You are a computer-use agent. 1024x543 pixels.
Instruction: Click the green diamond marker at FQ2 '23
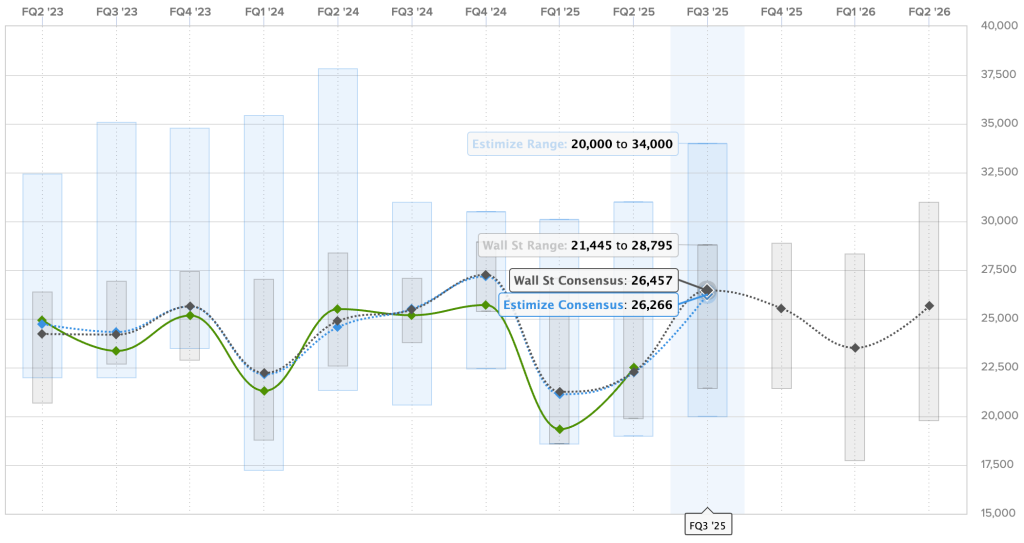point(42,321)
